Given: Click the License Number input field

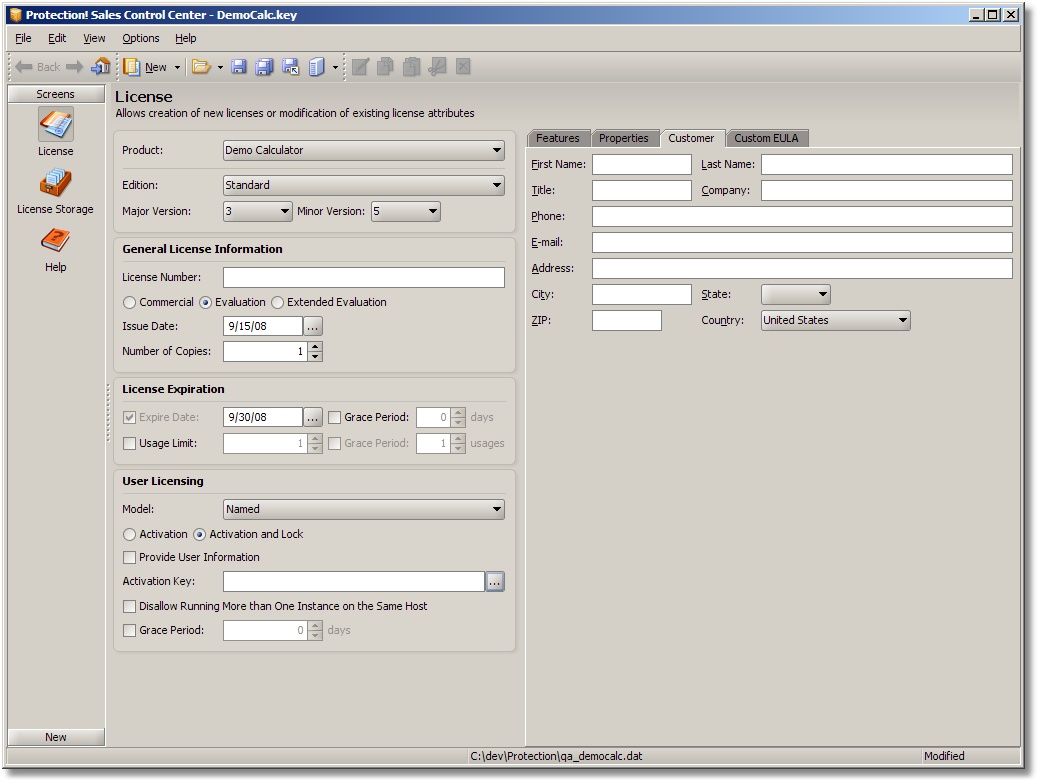Looking at the screenshot, I should click(x=363, y=278).
